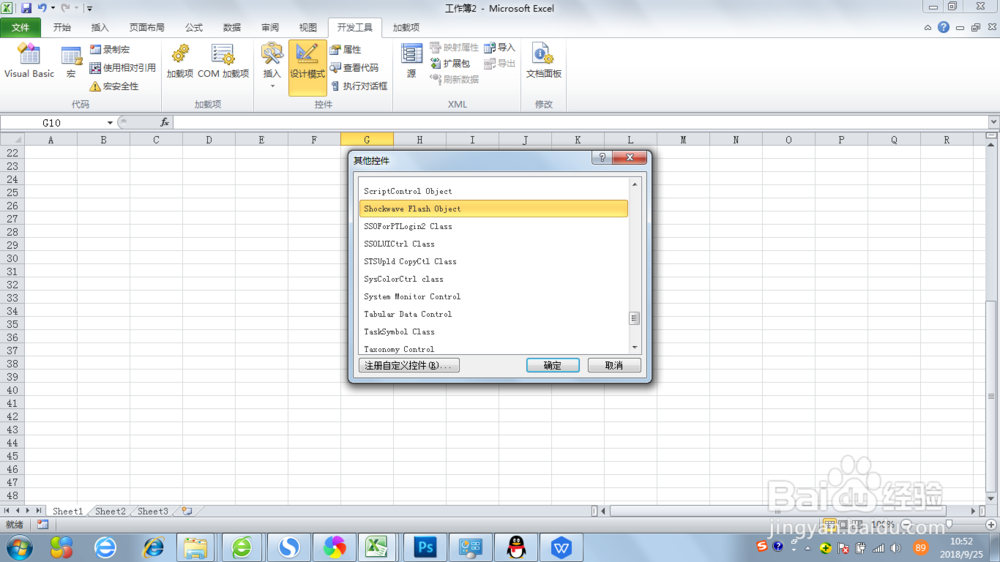Open COM Add-ins (COM 加载项)
The image size is (1000, 562).
click(223, 61)
